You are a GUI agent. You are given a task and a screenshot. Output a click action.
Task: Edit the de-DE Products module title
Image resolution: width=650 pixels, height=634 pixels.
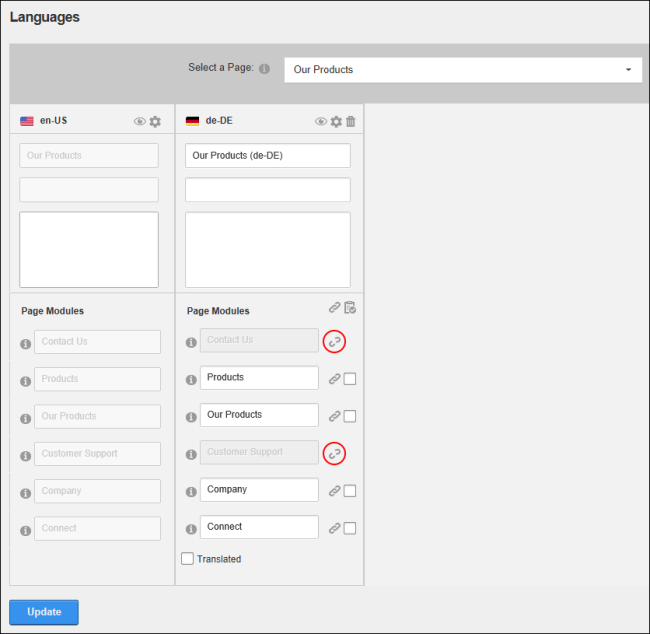click(x=260, y=378)
